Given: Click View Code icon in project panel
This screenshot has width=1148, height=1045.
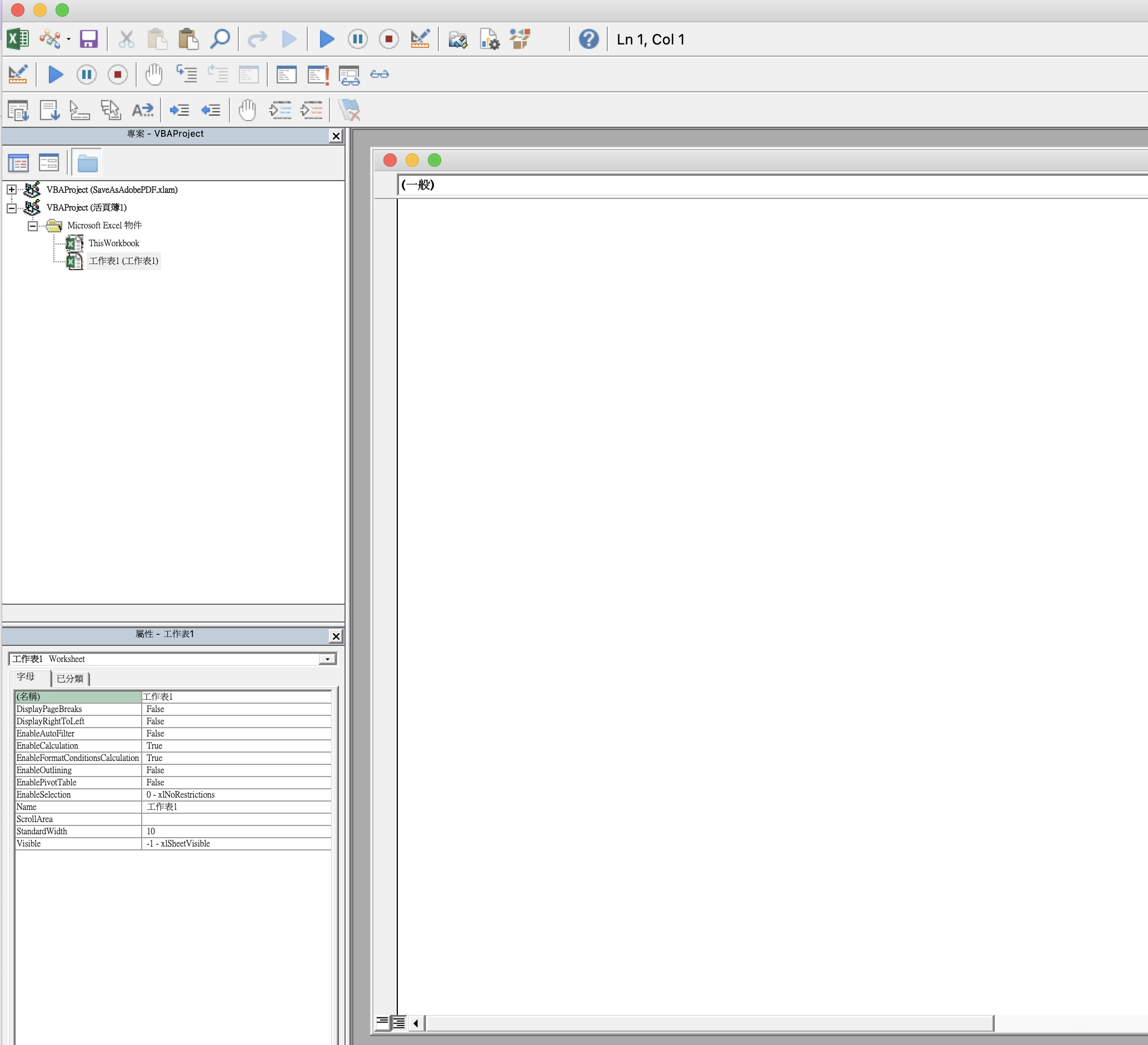Looking at the screenshot, I should pos(18,163).
